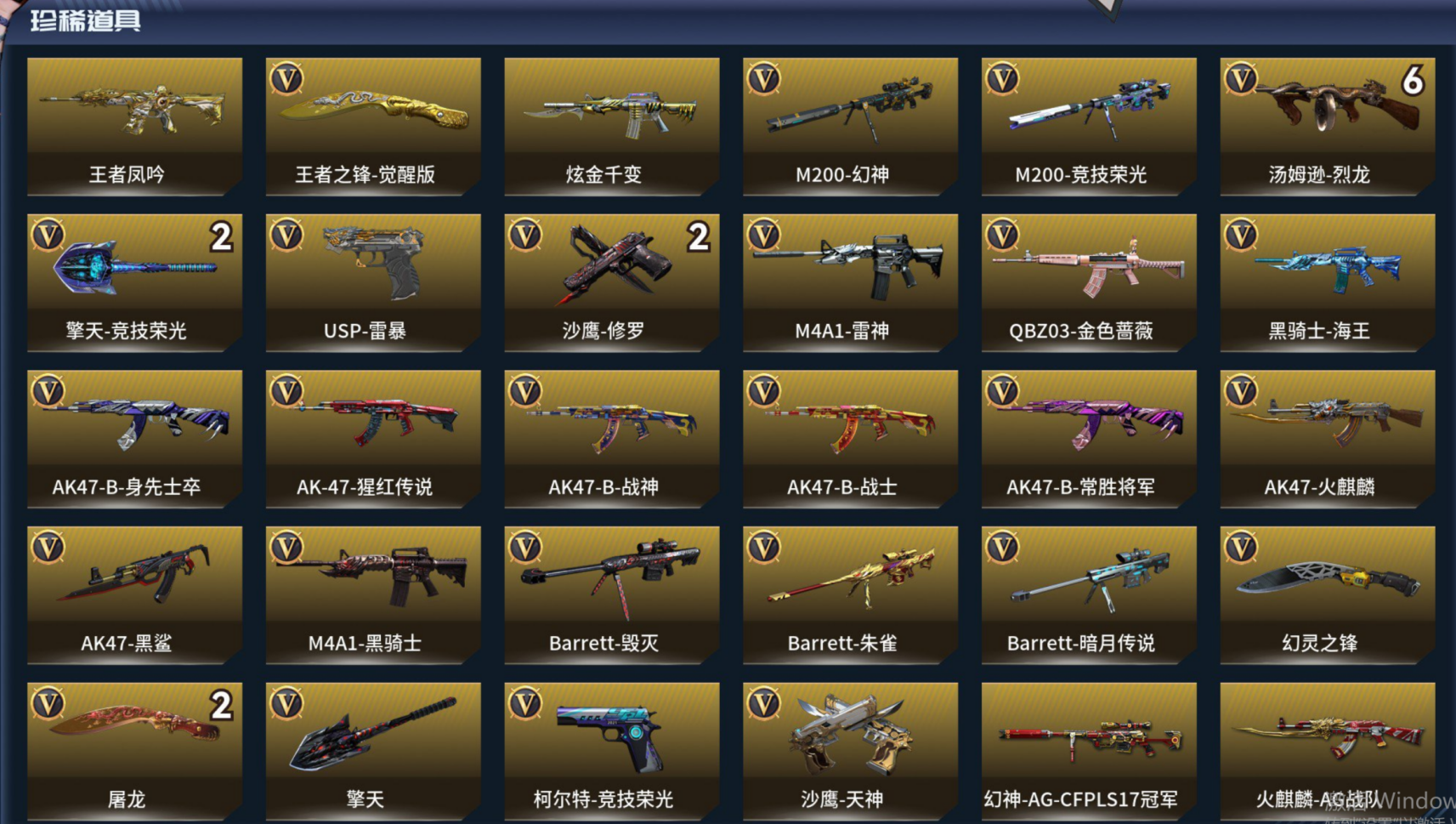Screen dimensions: 1456x824
Task: Click the 汤姆逊-烈龙 gun with count 6
Action: click(1328, 127)
